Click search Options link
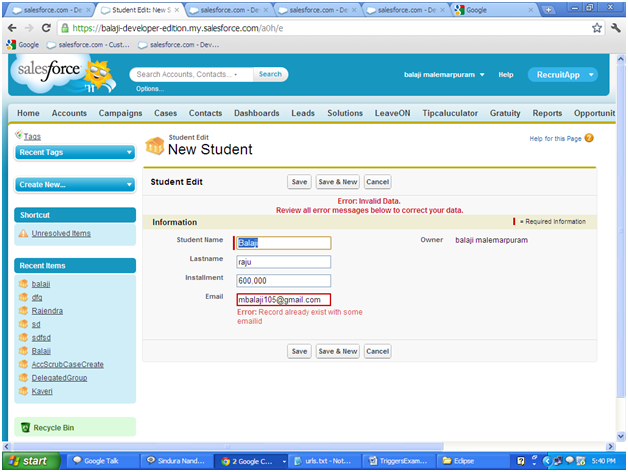The image size is (628, 472). [150, 89]
